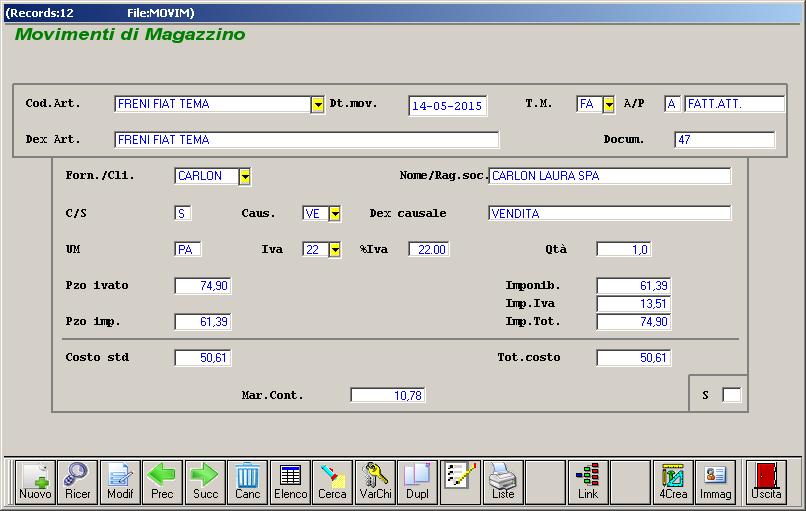Click the Modif edit record icon
Screen dimensions: 806x511
120,482
